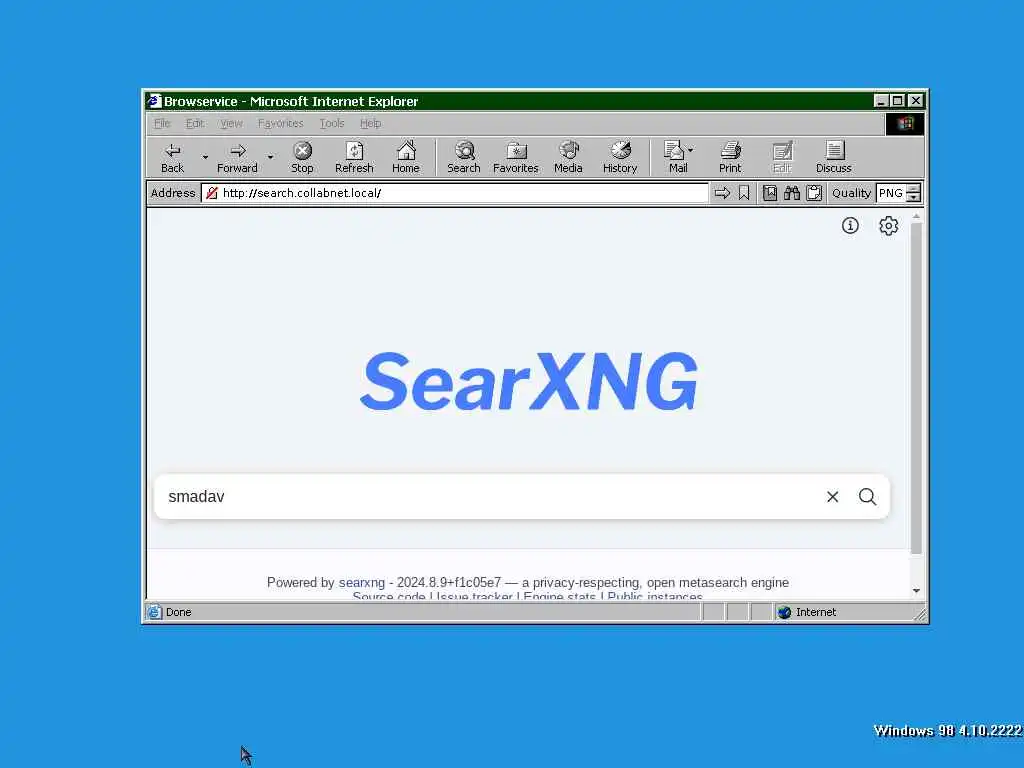1024x768 pixels.
Task: Go Forward with the toolbar arrow
Action: (x=237, y=158)
